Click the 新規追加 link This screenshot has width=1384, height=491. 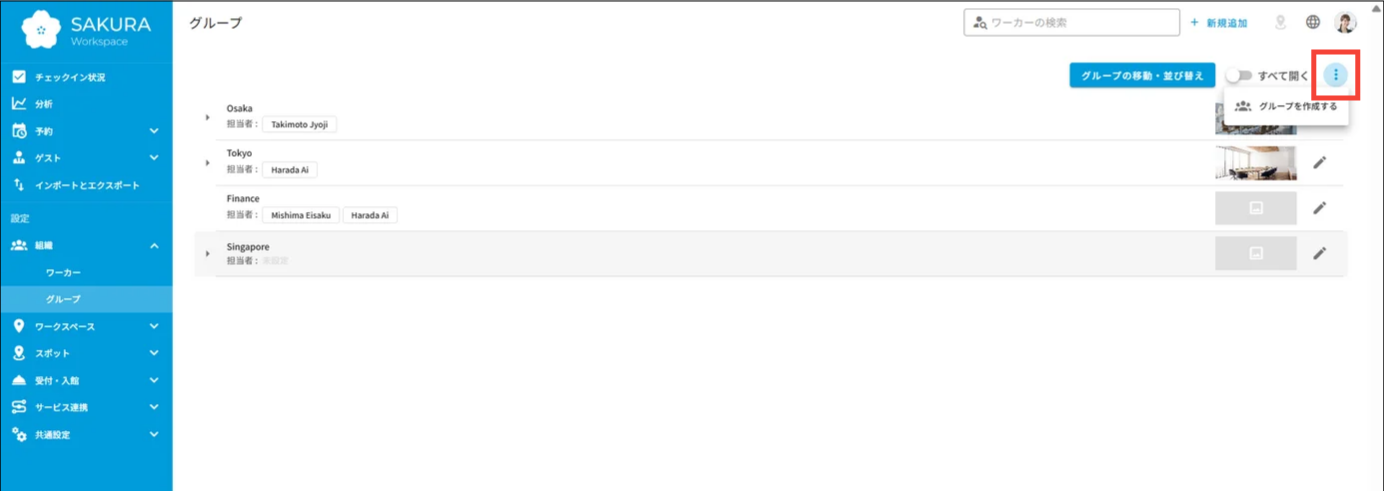pos(1218,23)
